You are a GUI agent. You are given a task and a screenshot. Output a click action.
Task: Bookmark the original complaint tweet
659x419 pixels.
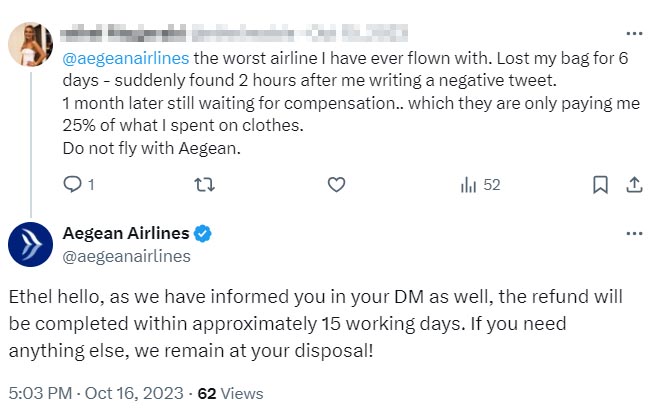pyautogui.click(x=599, y=185)
